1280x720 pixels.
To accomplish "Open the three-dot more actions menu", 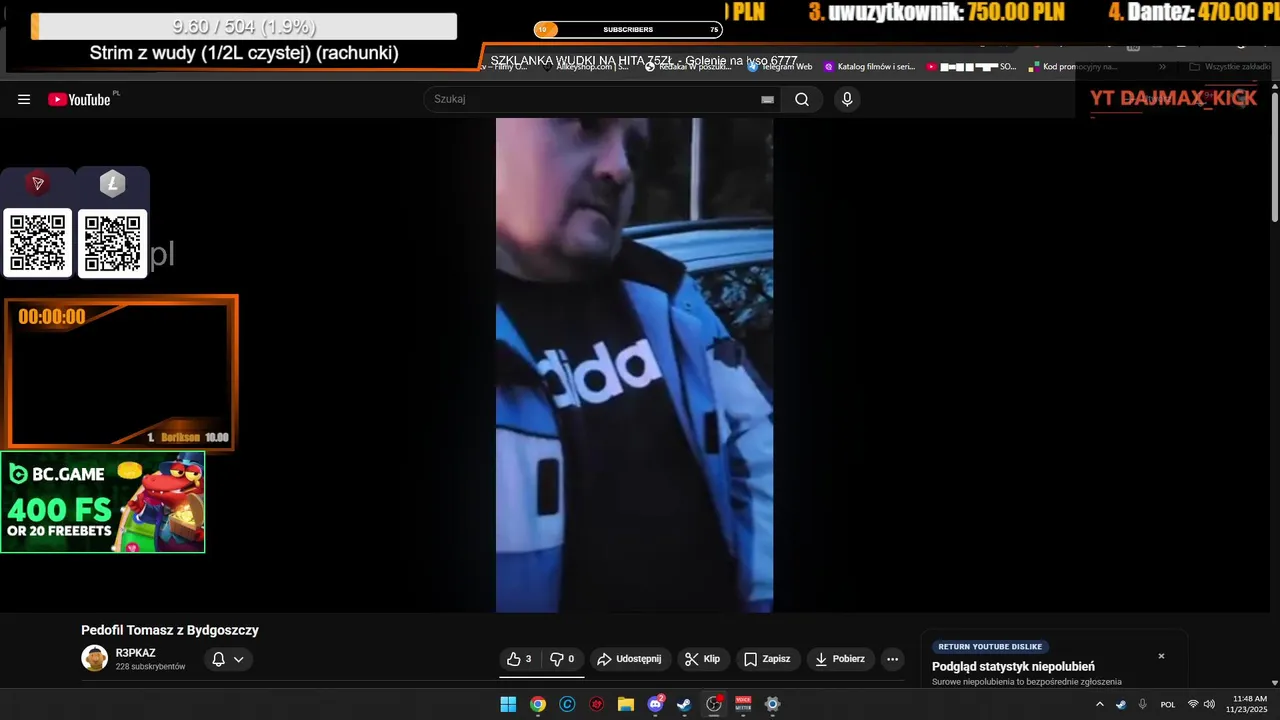I will tap(892, 659).
